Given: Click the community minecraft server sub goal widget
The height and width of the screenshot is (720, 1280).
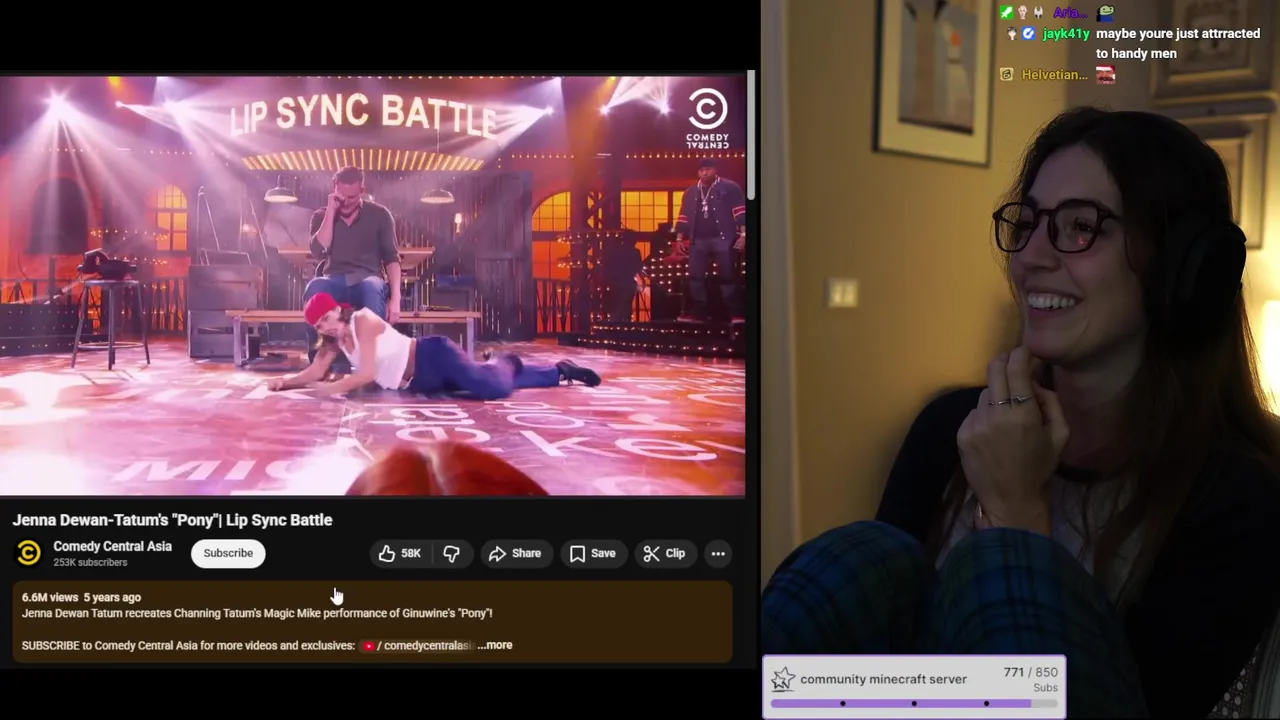Looking at the screenshot, I should 914,687.
